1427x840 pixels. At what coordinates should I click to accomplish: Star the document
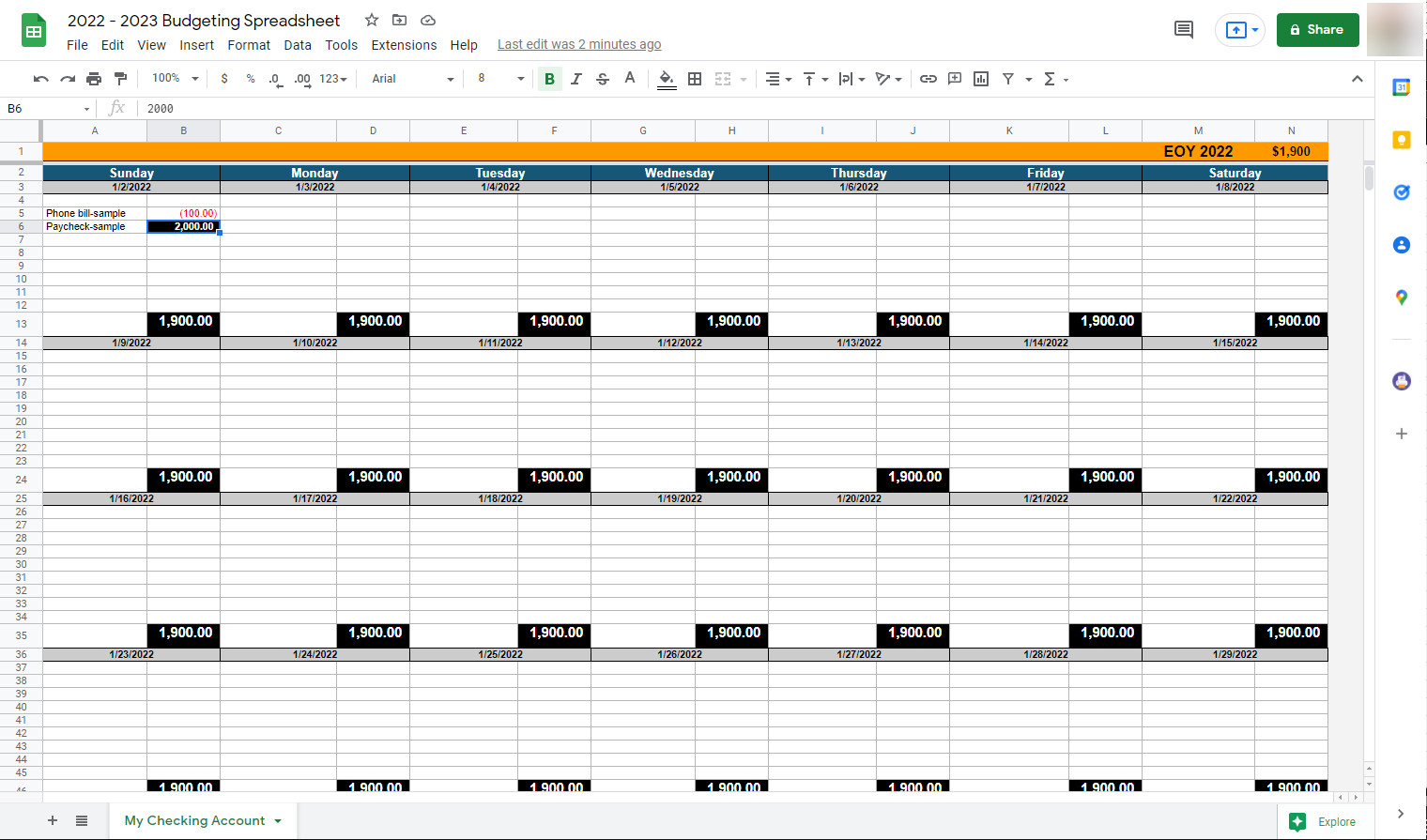pyautogui.click(x=372, y=20)
